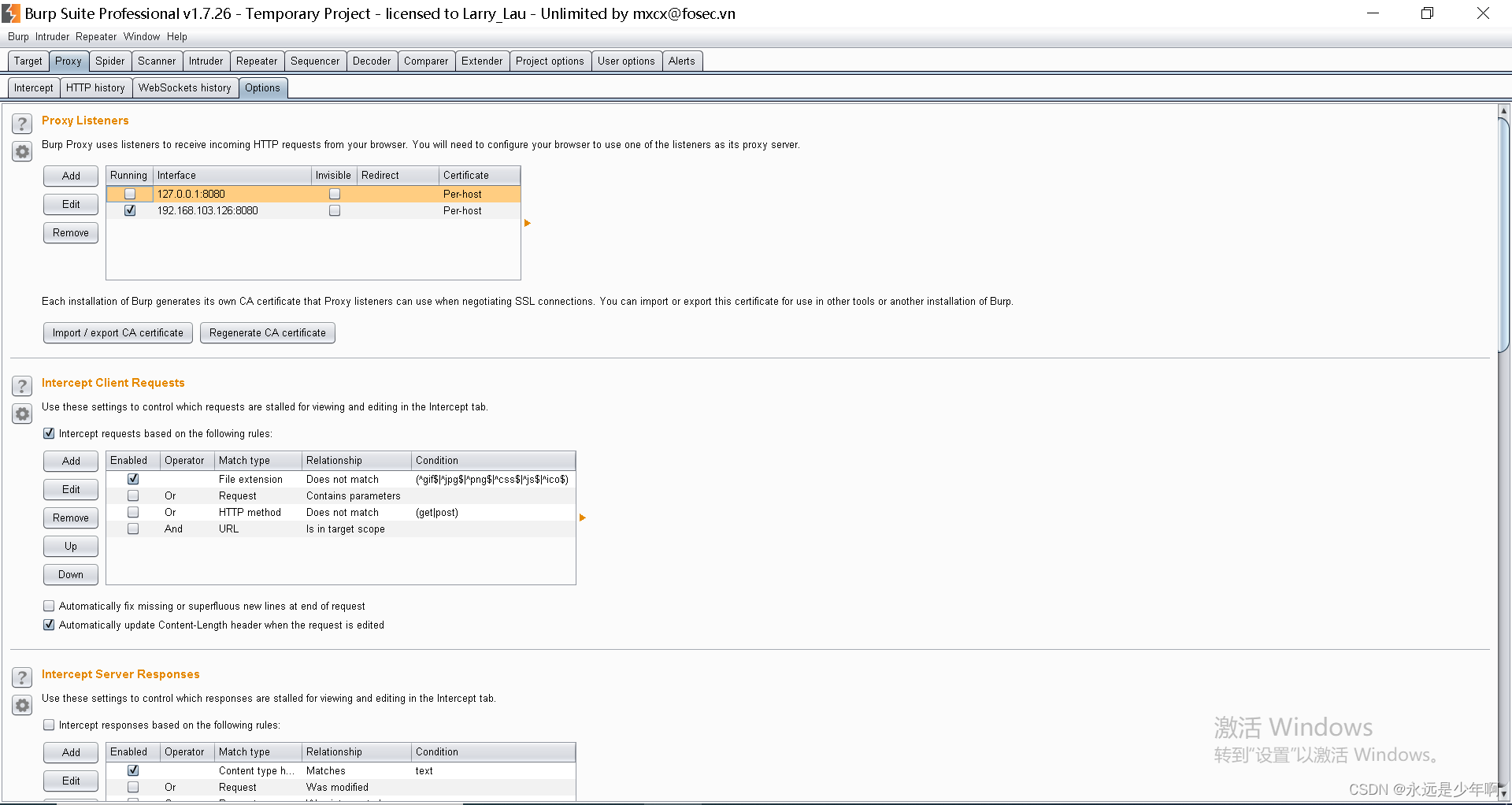Image resolution: width=1512 pixels, height=805 pixels.
Task: Open Proxy Listeners settings gear menu
Action: point(22,152)
